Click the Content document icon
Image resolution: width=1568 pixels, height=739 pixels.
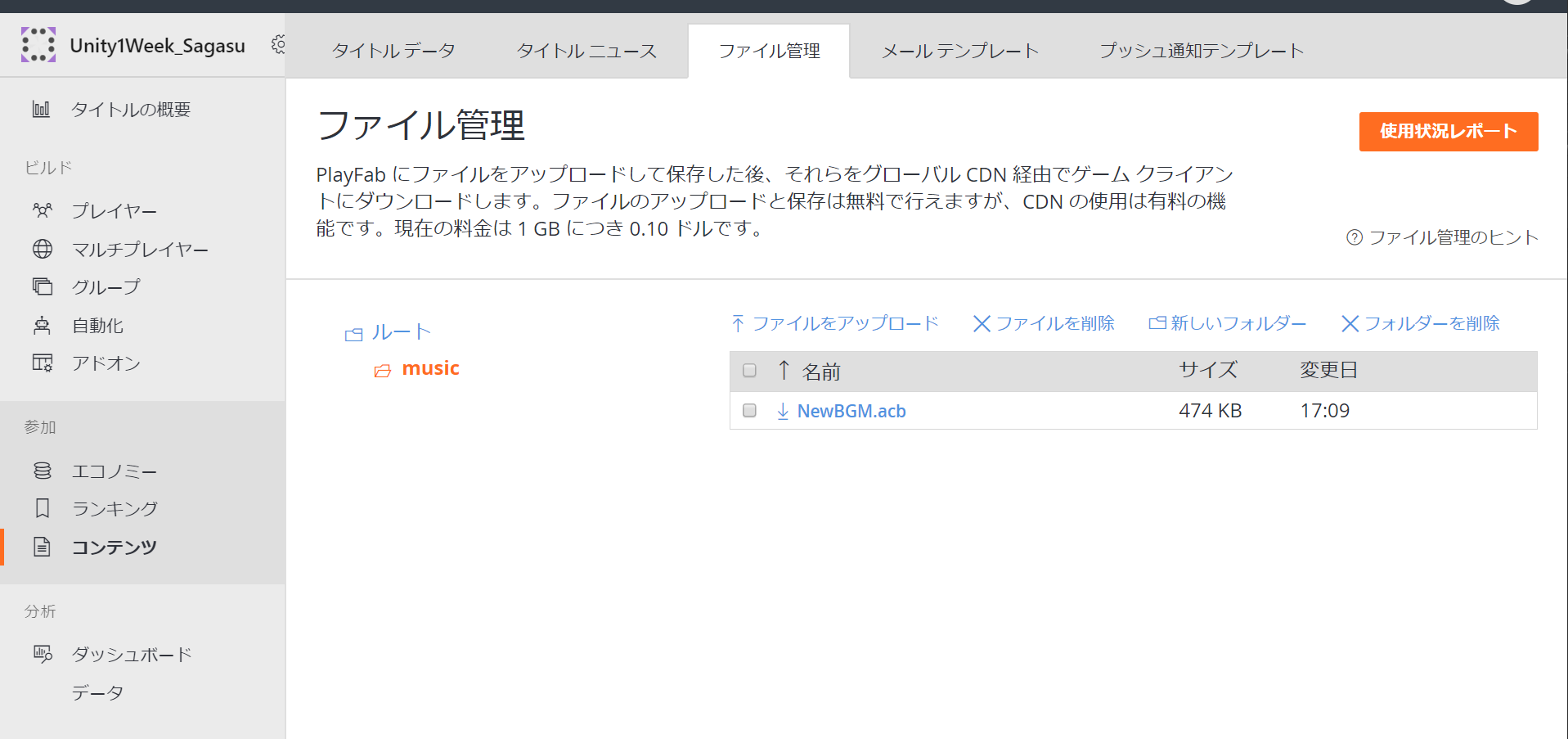coord(43,547)
